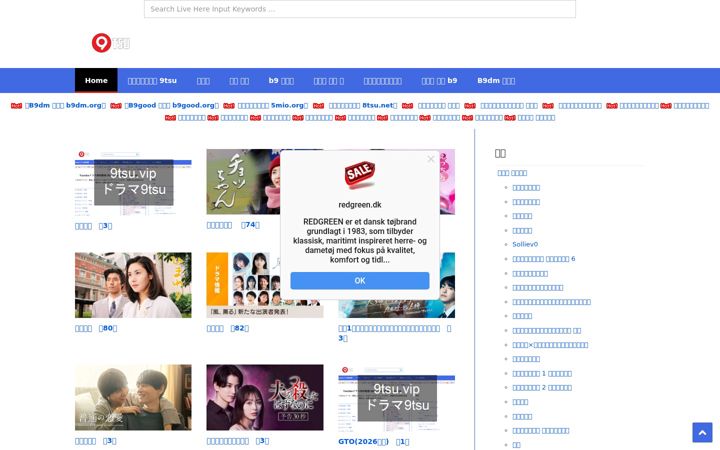Follow the b9dm.org hot link

click(65, 105)
